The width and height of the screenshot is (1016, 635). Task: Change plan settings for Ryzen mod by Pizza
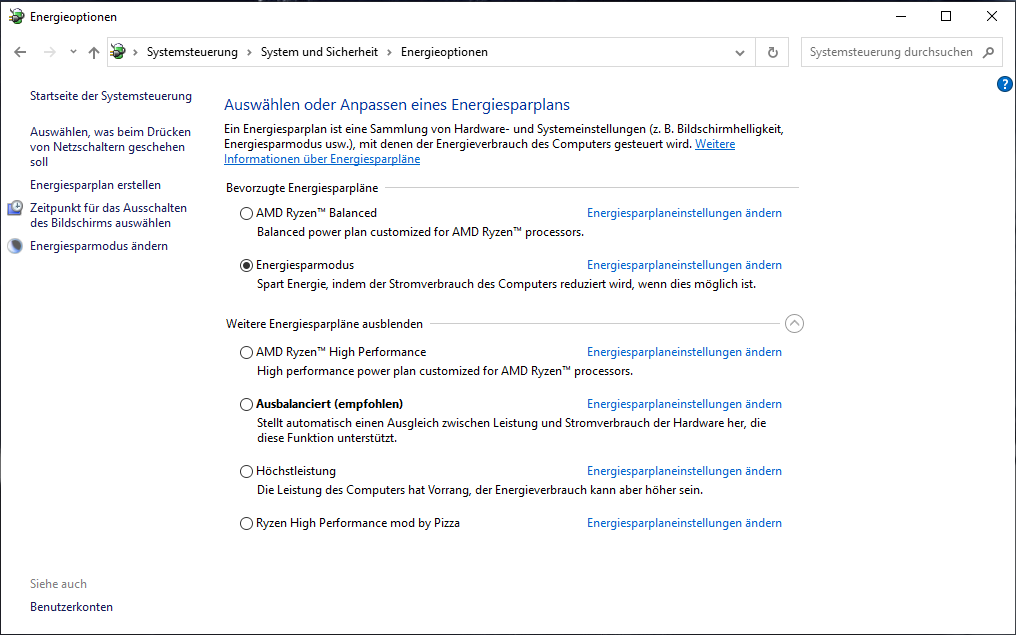(x=684, y=523)
